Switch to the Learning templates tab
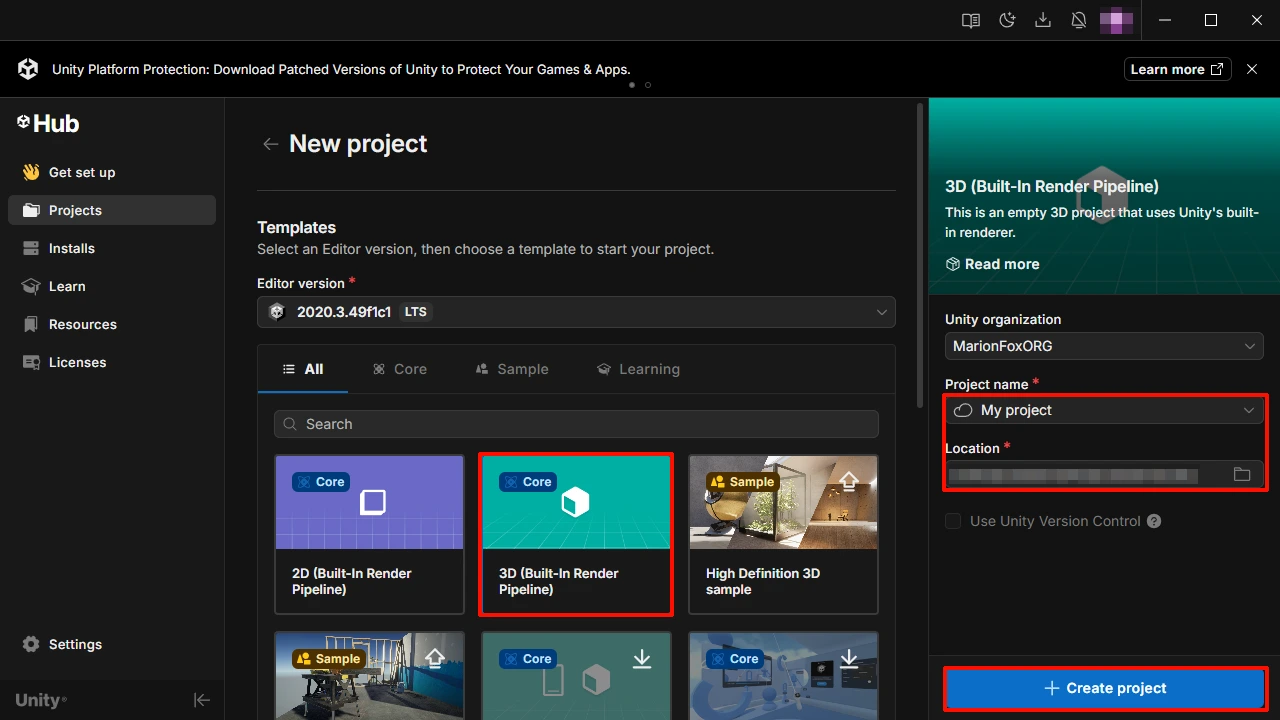 click(x=638, y=369)
